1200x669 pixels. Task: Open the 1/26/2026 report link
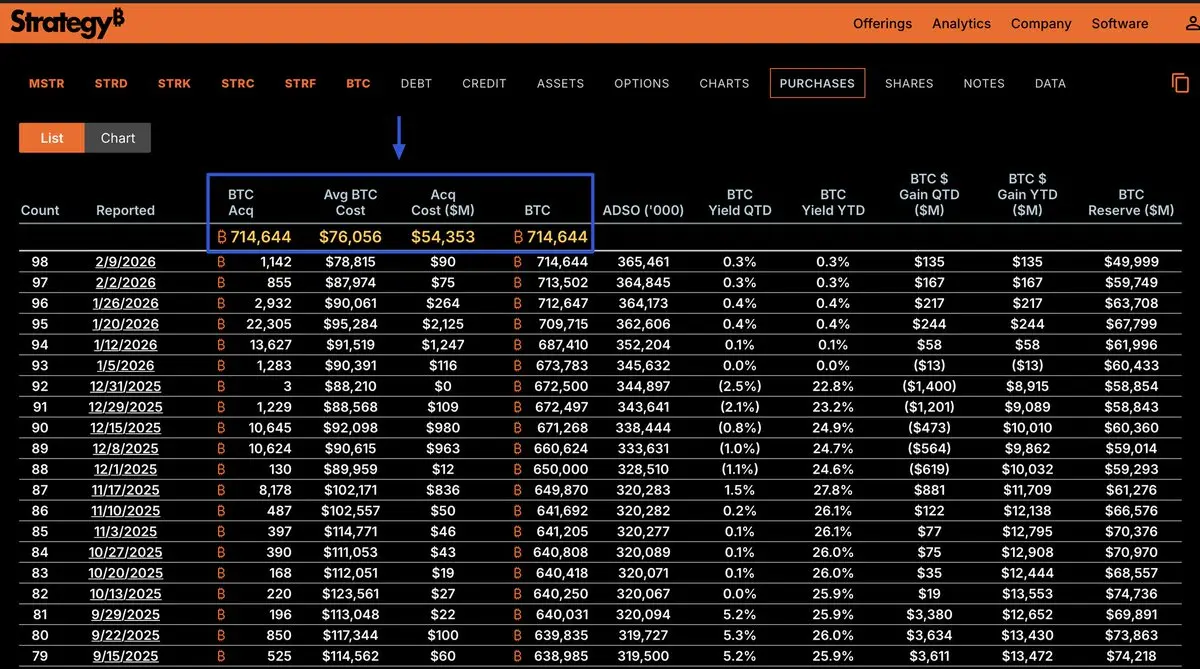[125, 303]
